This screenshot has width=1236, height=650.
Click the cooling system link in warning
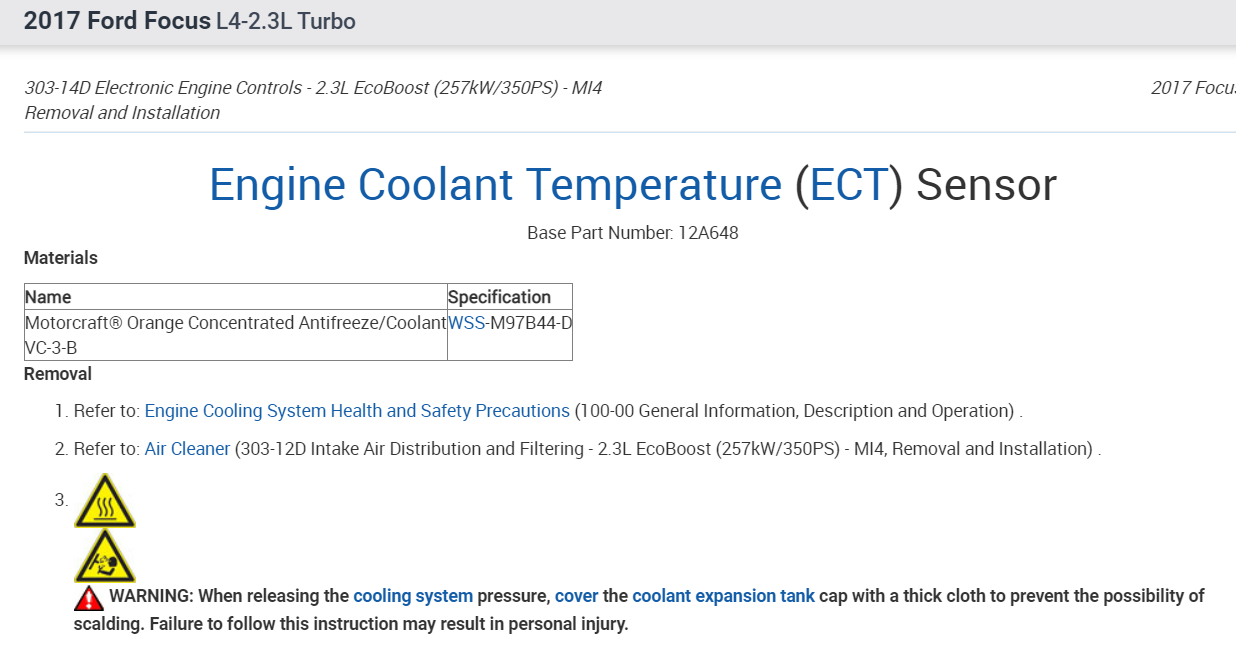point(413,596)
